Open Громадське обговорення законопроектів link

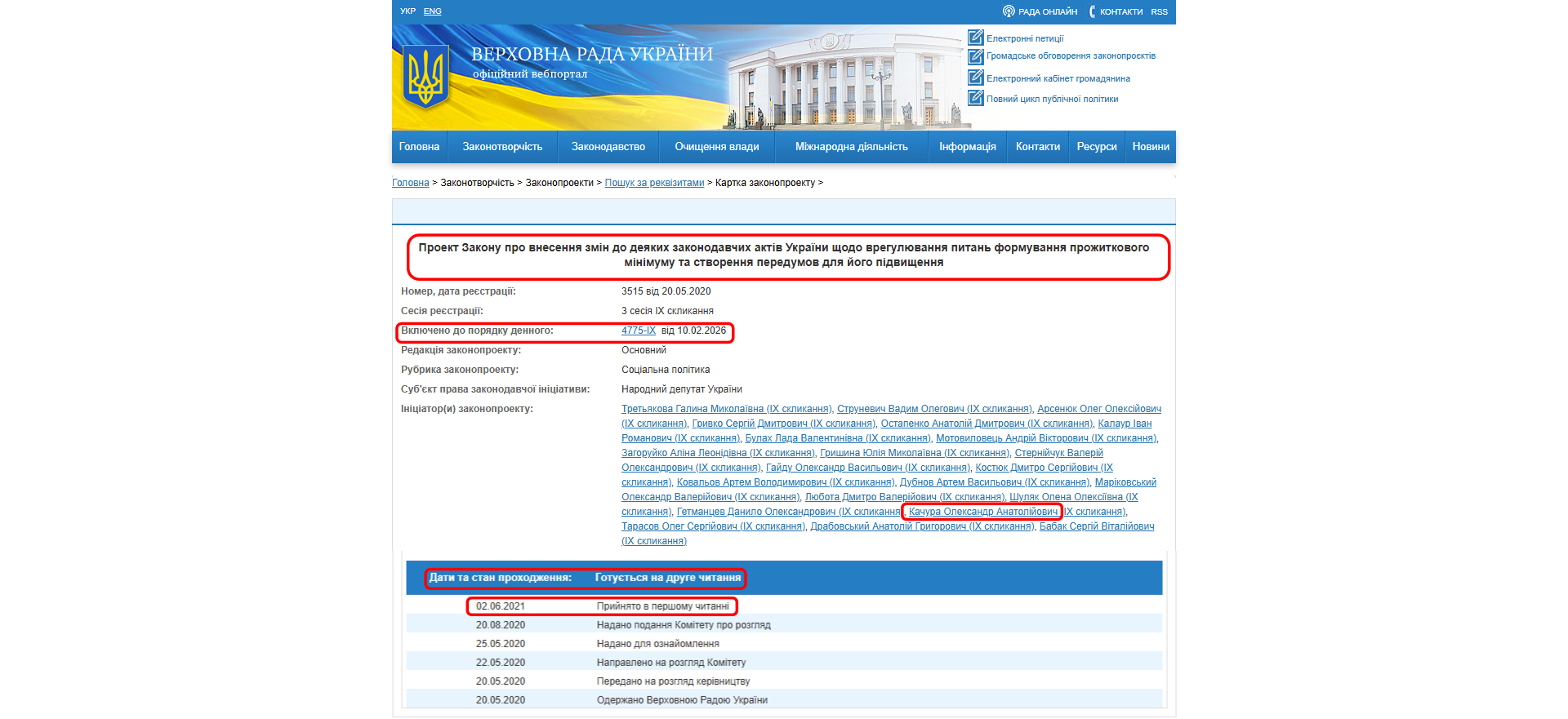1071,56
